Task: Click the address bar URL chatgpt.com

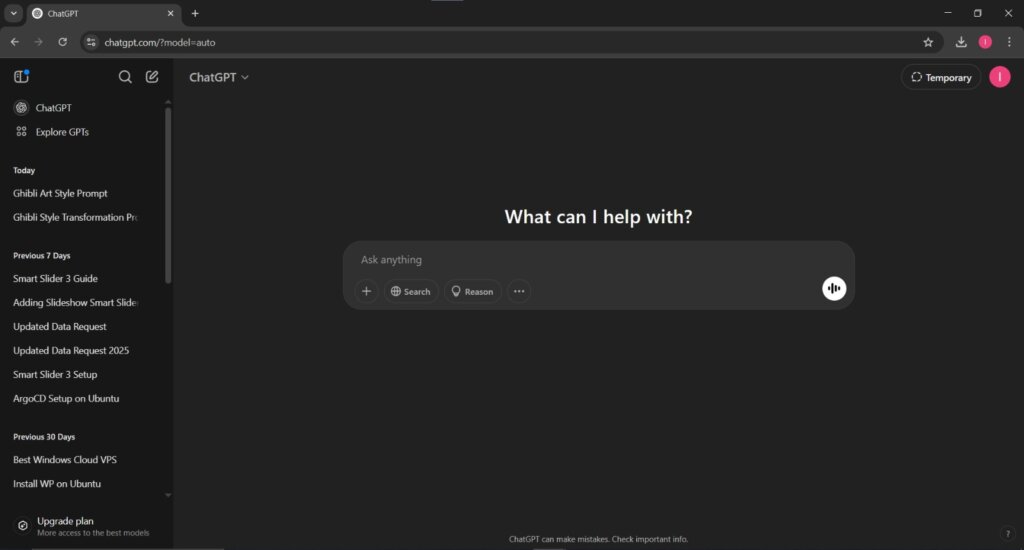Action: pyautogui.click(x=159, y=42)
